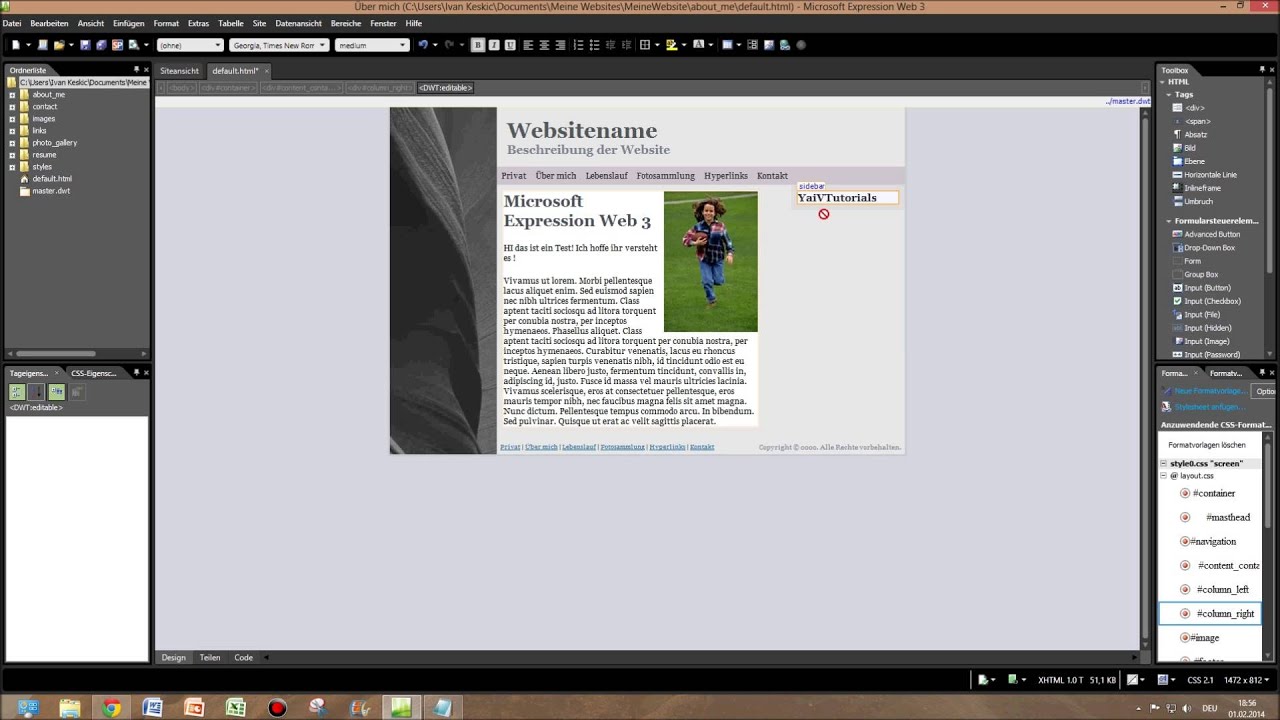The width and height of the screenshot is (1280, 720).
Task: Click the numbered list icon
Action: pos(579,45)
